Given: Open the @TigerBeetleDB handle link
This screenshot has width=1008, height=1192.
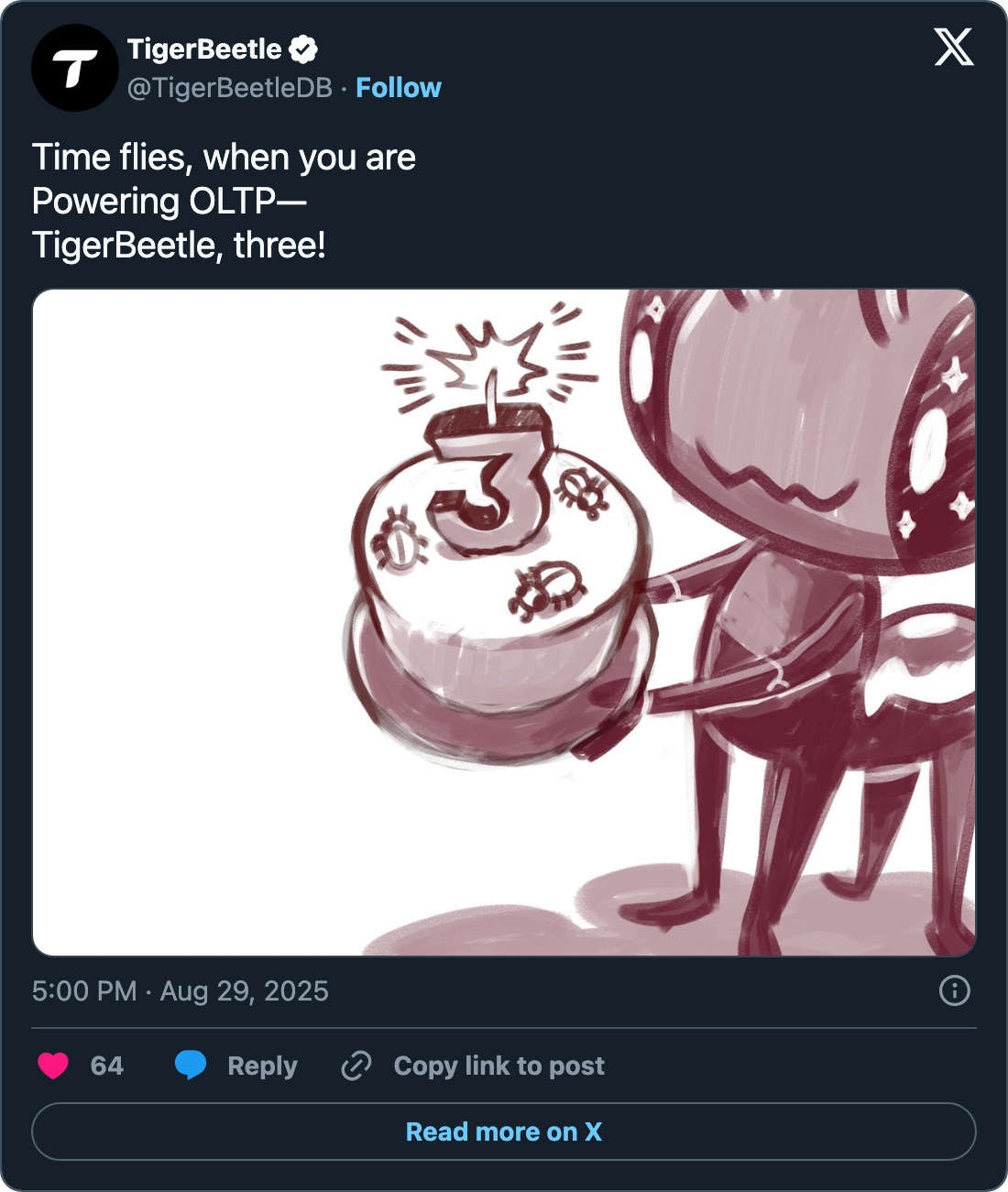Looking at the screenshot, I should [x=229, y=88].
